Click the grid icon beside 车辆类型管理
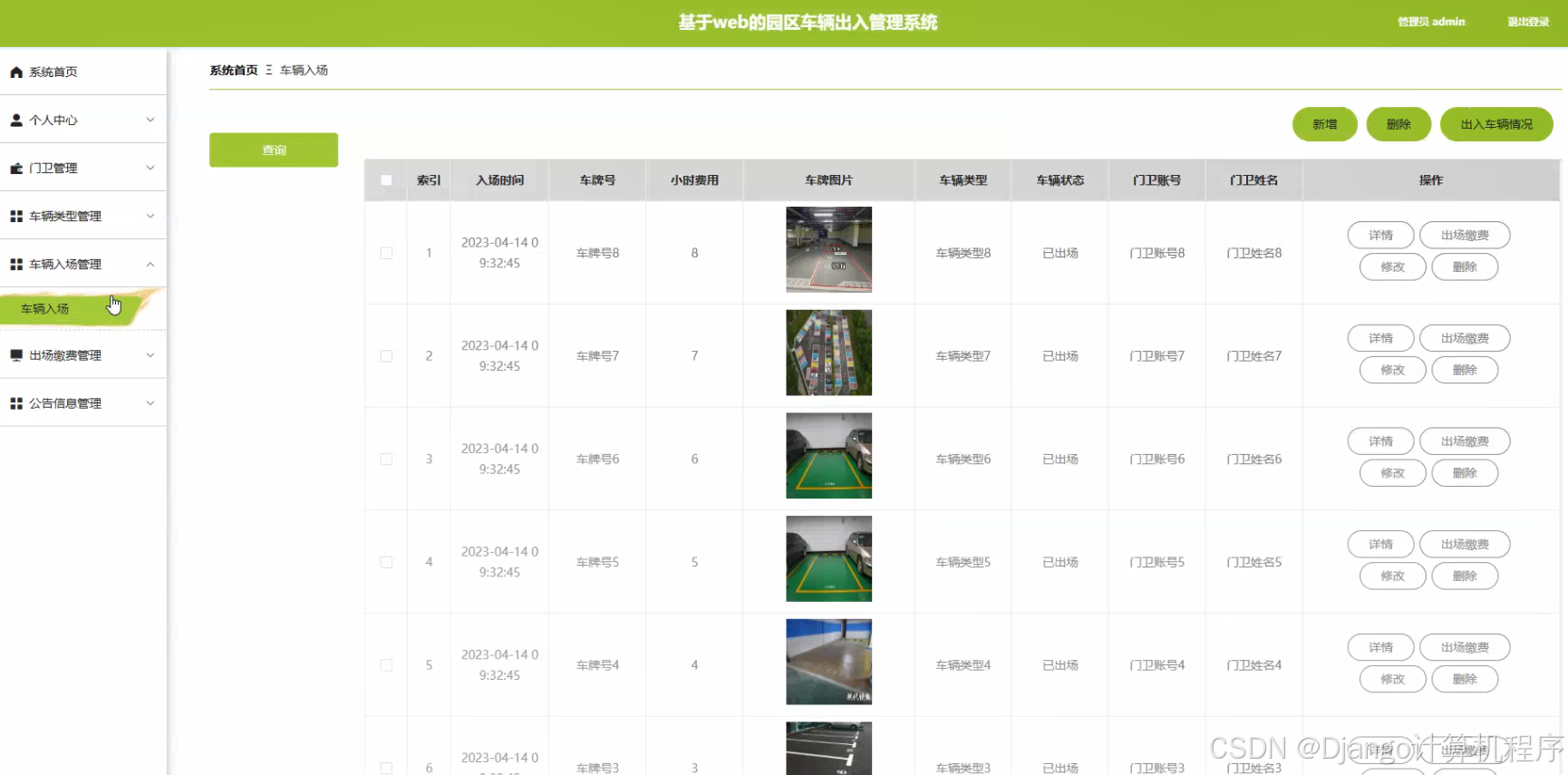Image resolution: width=1568 pixels, height=775 pixels. pyautogui.click(x=16, y=216)
